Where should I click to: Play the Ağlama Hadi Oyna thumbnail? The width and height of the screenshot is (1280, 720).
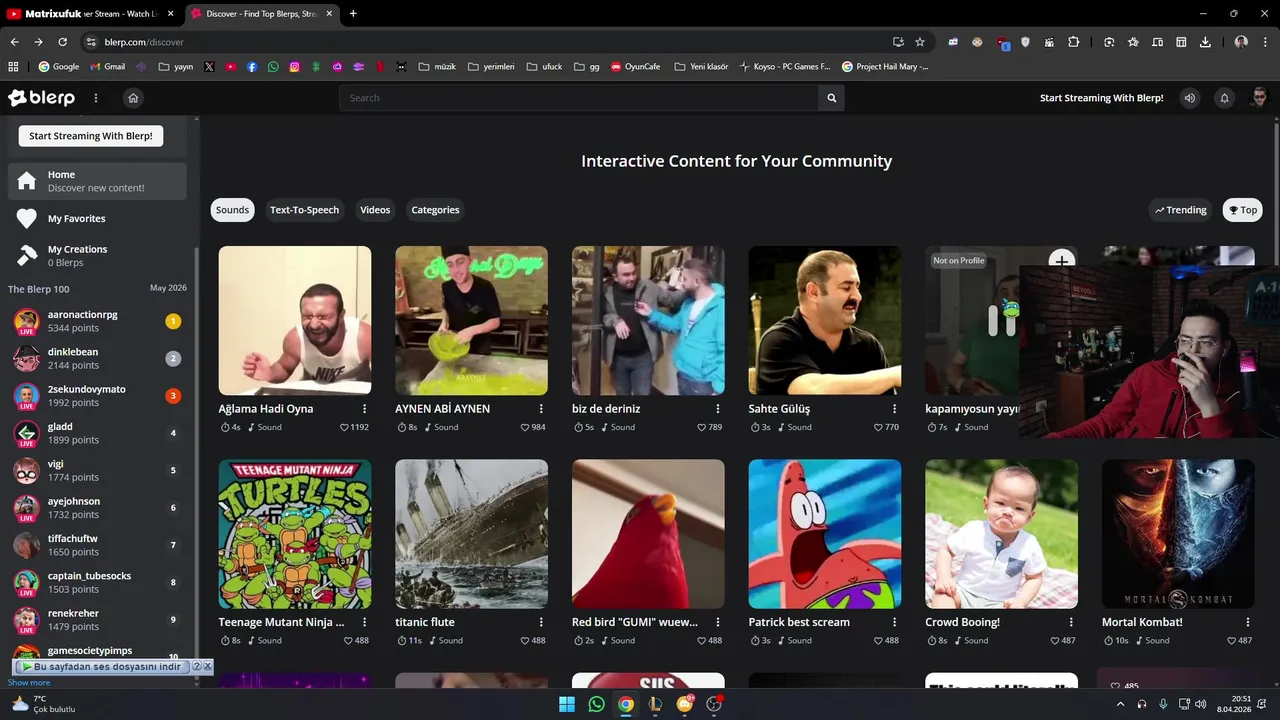295,320
